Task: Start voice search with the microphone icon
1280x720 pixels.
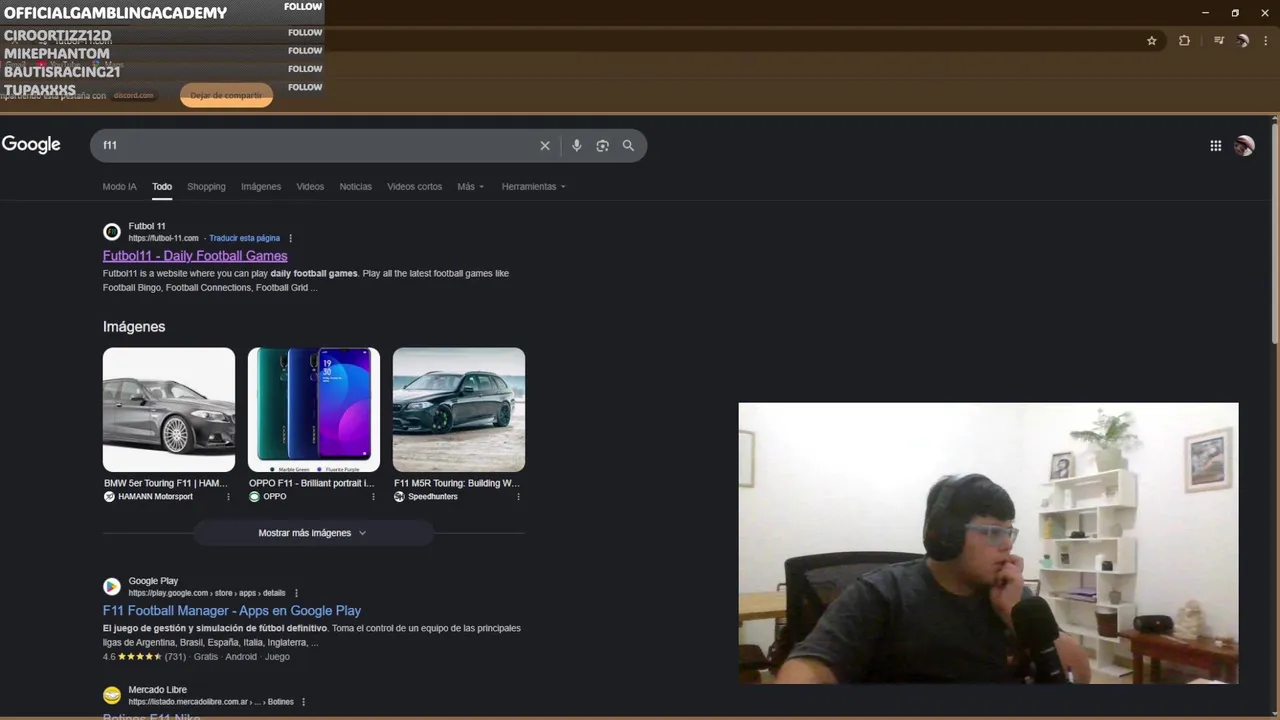Action: (576, 146)
